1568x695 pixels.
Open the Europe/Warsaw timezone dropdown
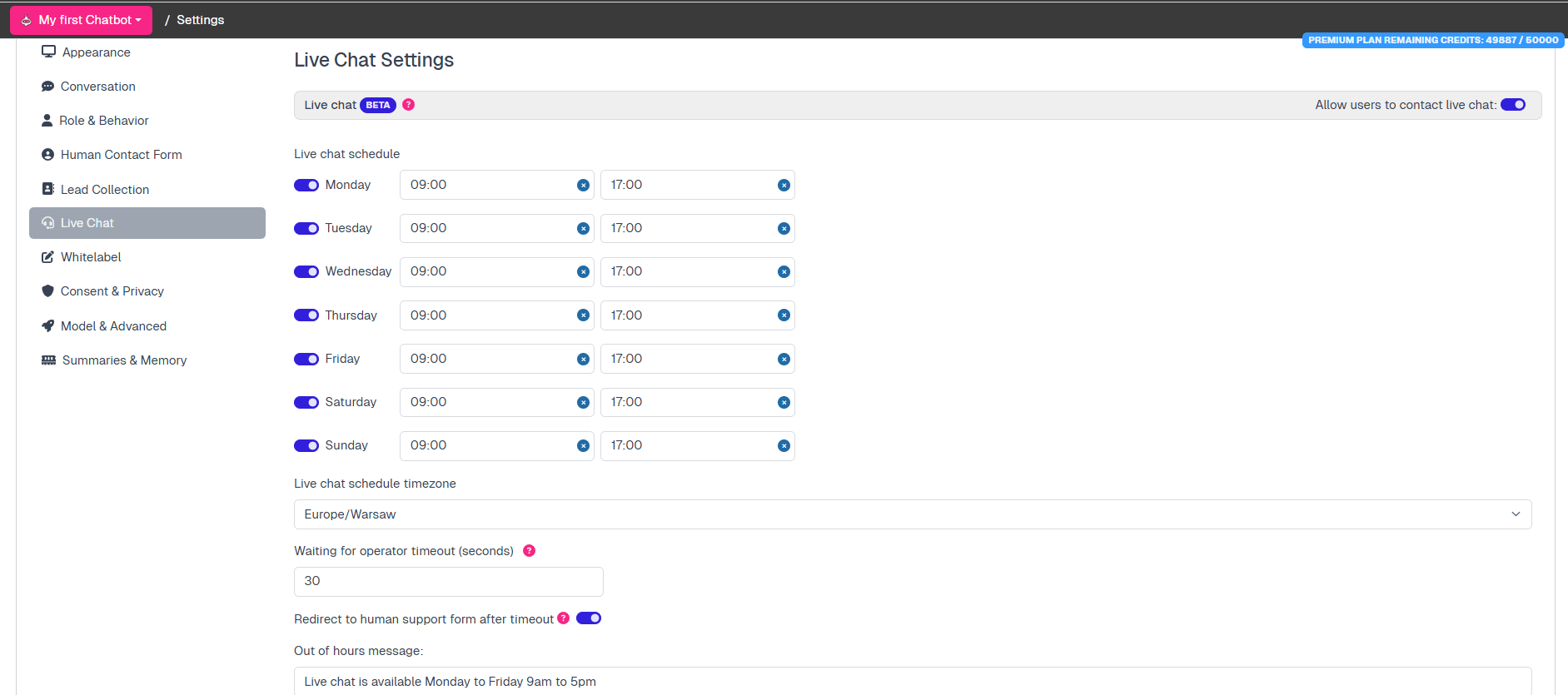point(912,514)
